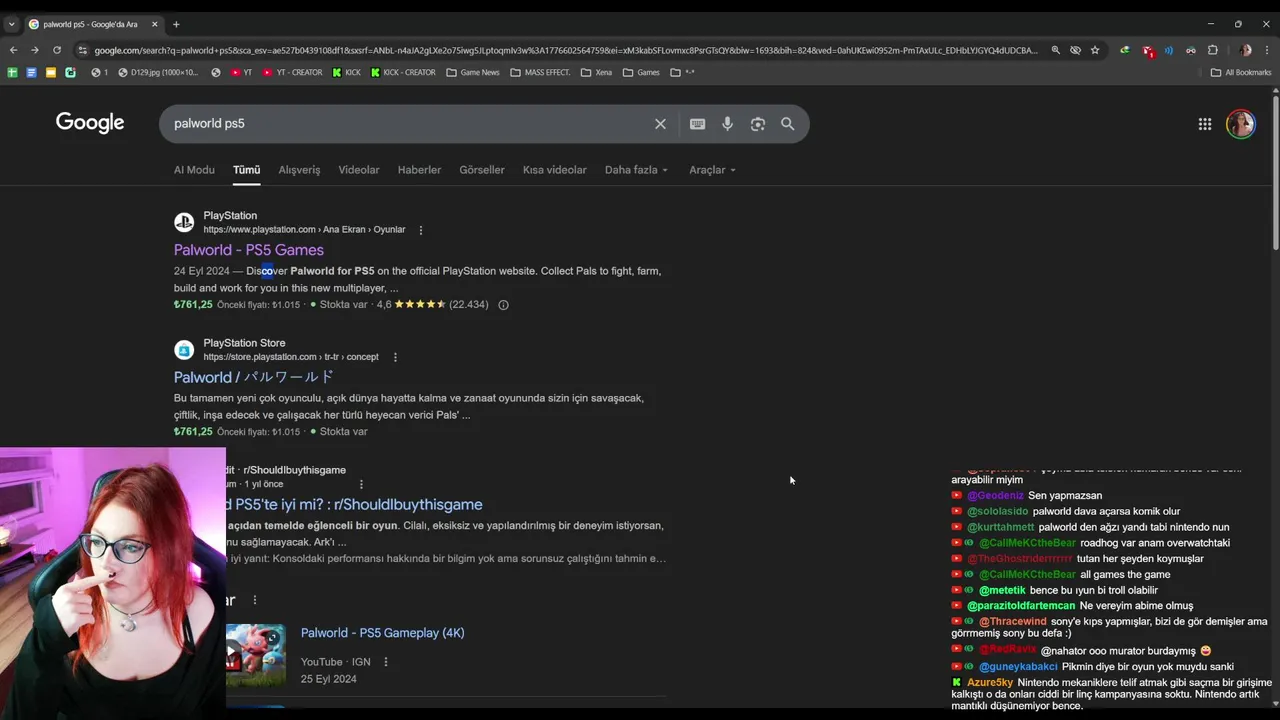
Task: Open the red extension with badge 1
Action: (x=1148, y=50)
